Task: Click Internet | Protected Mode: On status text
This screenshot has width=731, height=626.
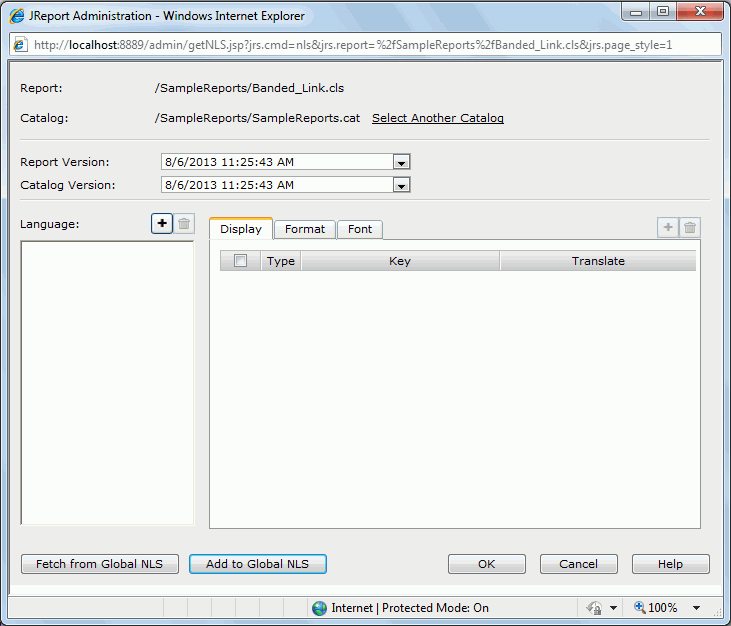Action: coord(410,608)
